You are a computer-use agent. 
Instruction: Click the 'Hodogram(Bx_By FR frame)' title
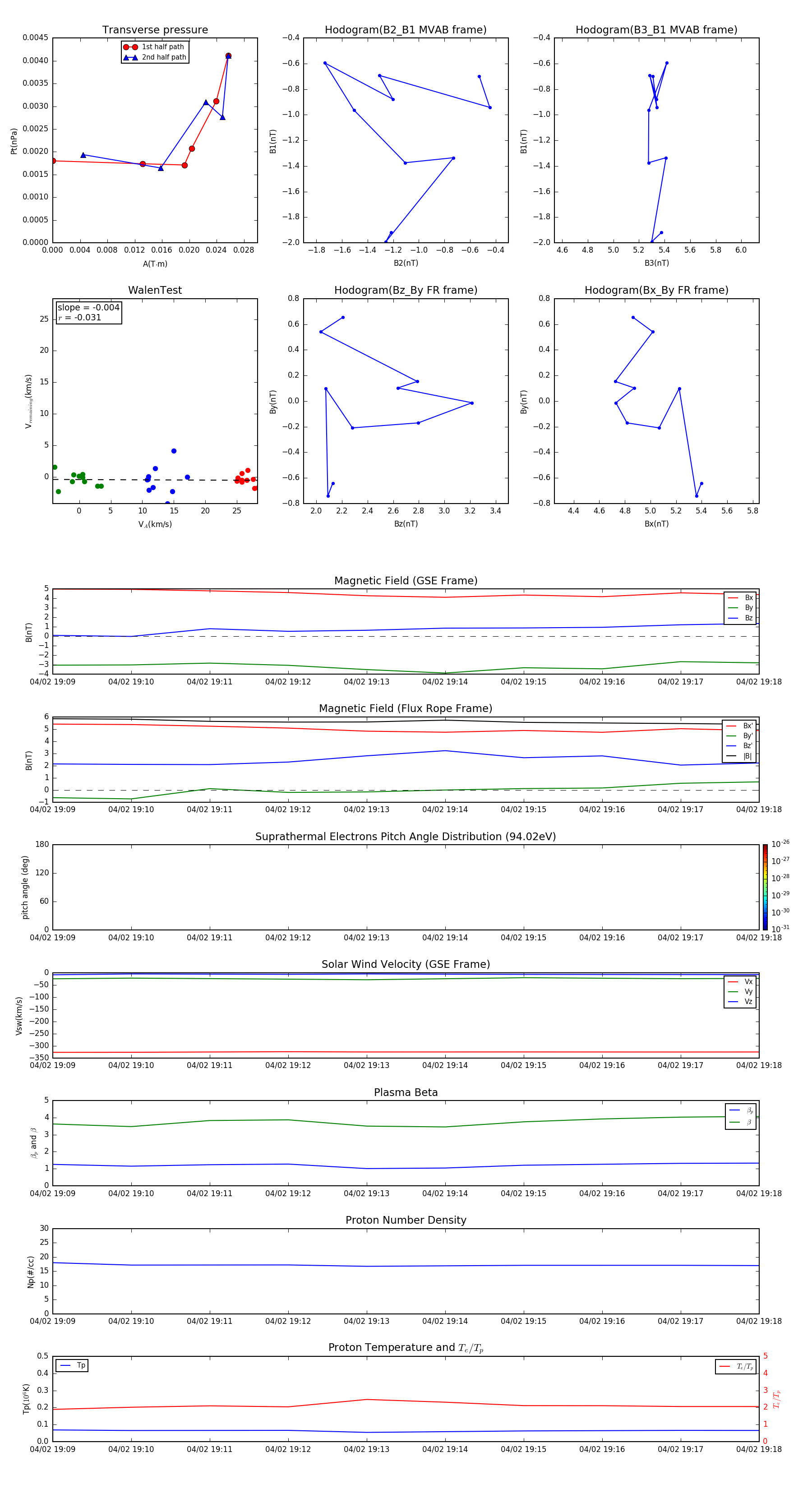point(656,290)
